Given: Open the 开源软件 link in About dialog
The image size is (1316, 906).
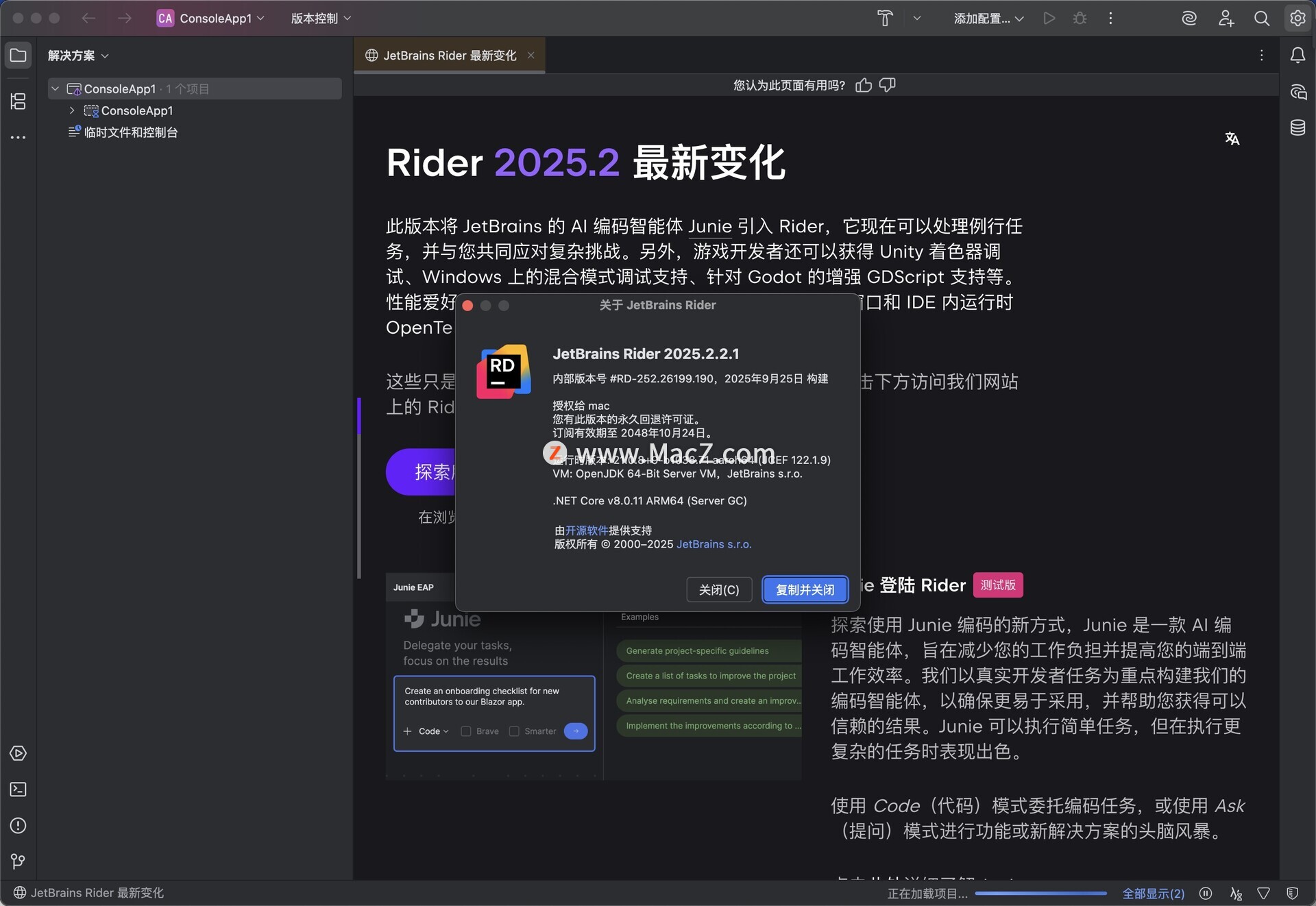Looking at the screenshot, I should click(587, 530).
